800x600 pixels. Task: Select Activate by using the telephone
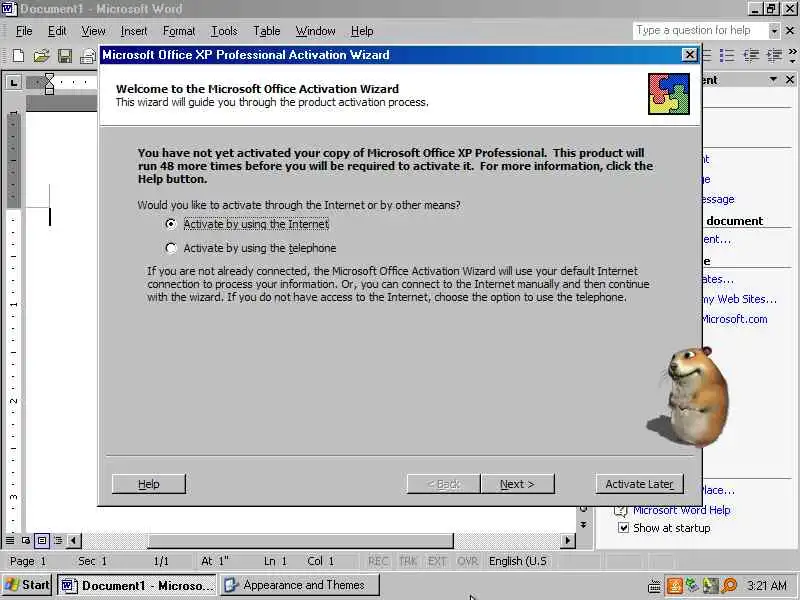click(251, 248)
